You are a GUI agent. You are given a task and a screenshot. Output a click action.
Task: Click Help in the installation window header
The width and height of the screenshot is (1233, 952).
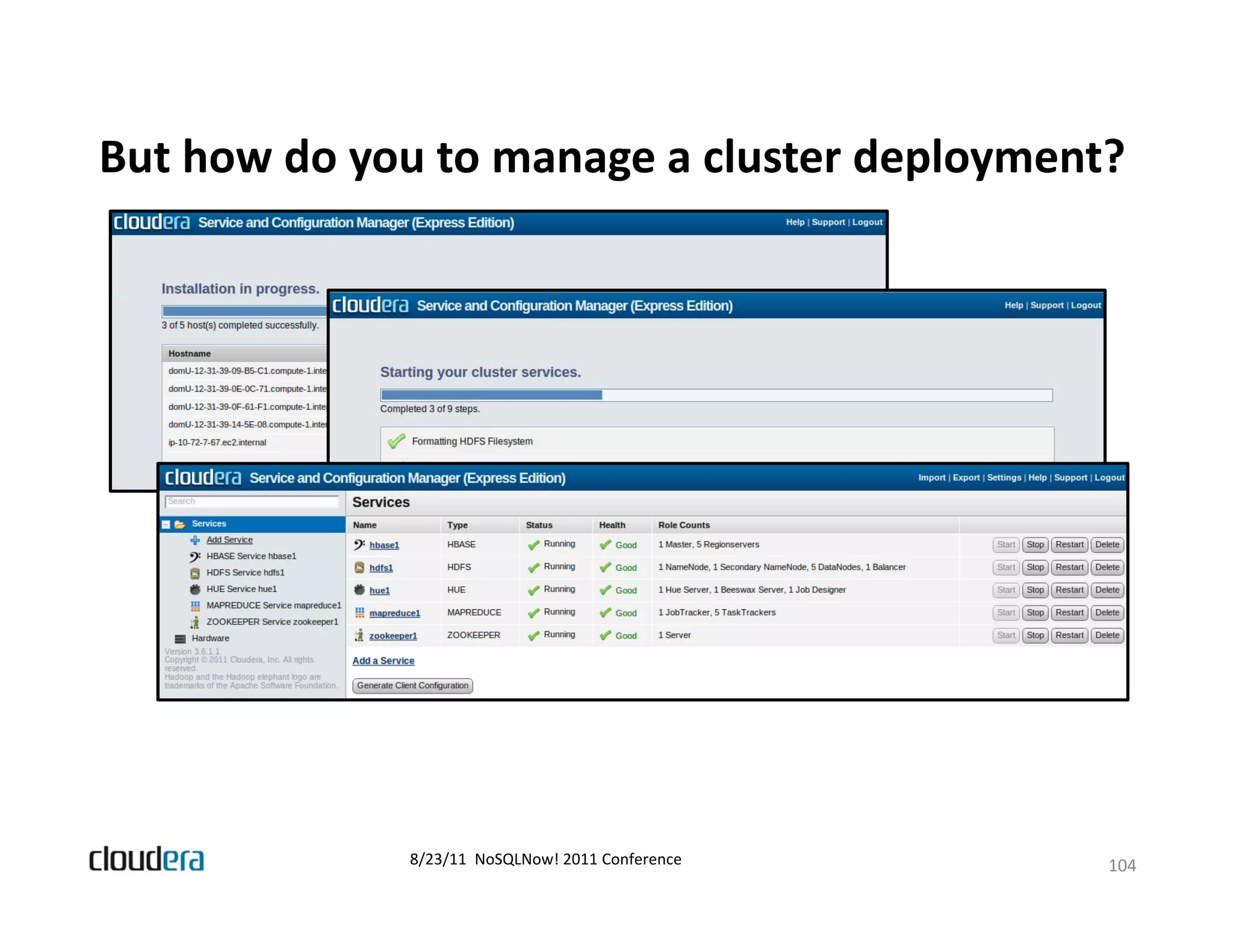(x=795, y=222)
